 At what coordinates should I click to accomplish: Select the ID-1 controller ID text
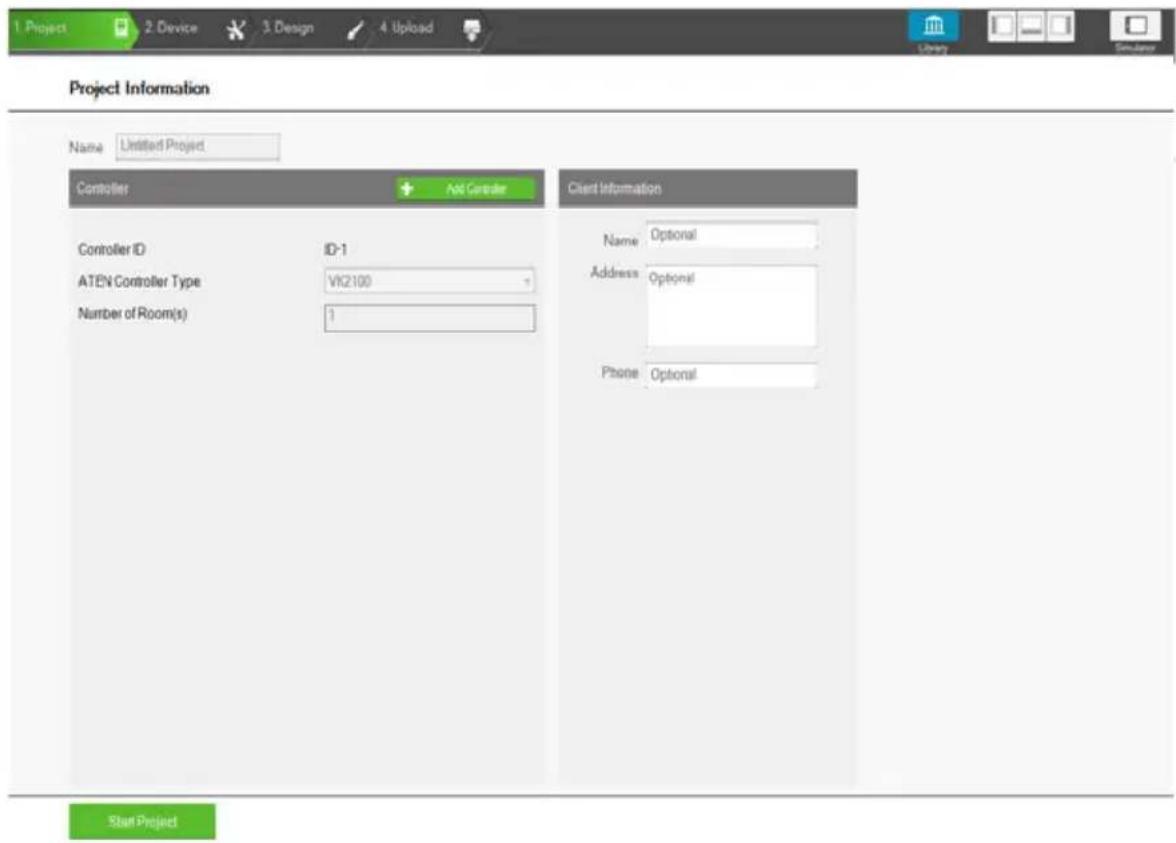pos(335,250)
